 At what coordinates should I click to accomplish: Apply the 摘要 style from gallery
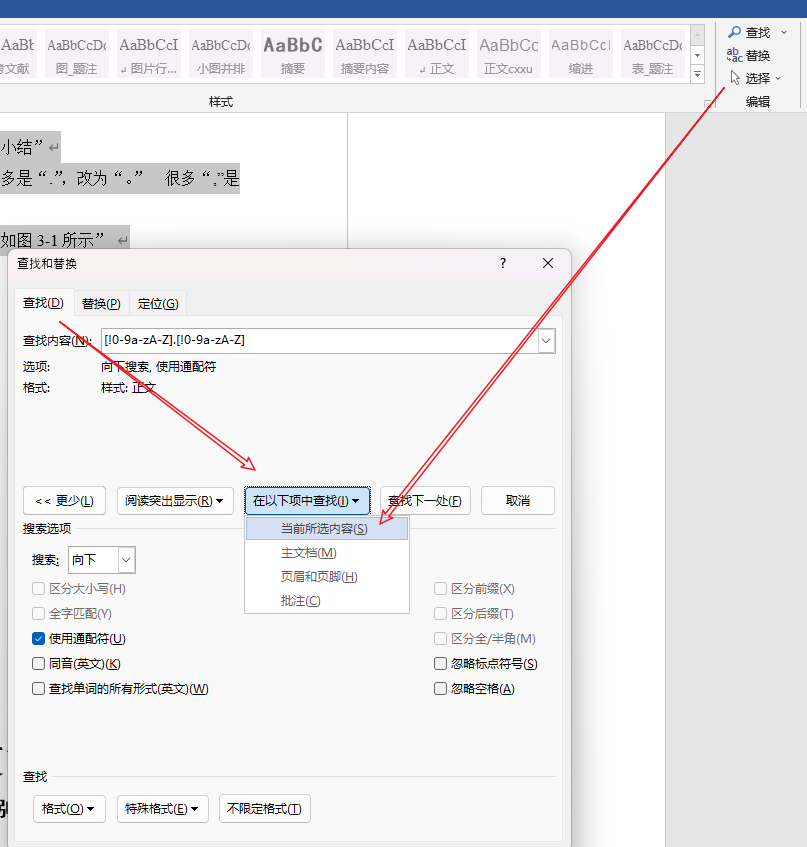coord(293,54)
